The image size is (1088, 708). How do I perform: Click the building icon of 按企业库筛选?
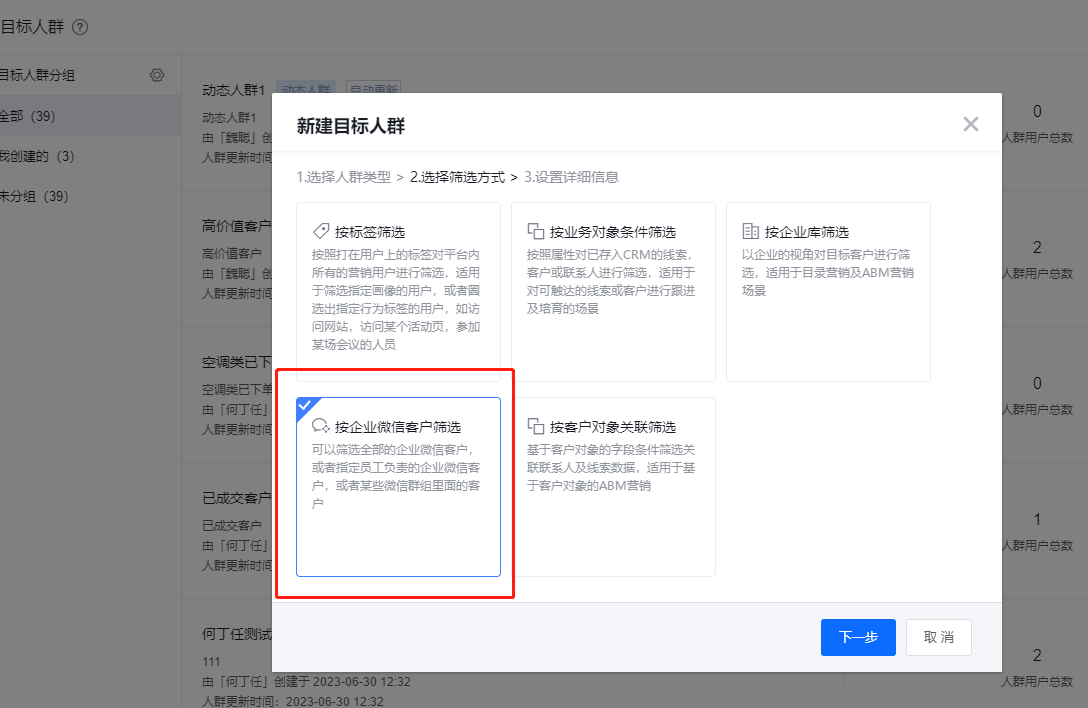point(750,231)
